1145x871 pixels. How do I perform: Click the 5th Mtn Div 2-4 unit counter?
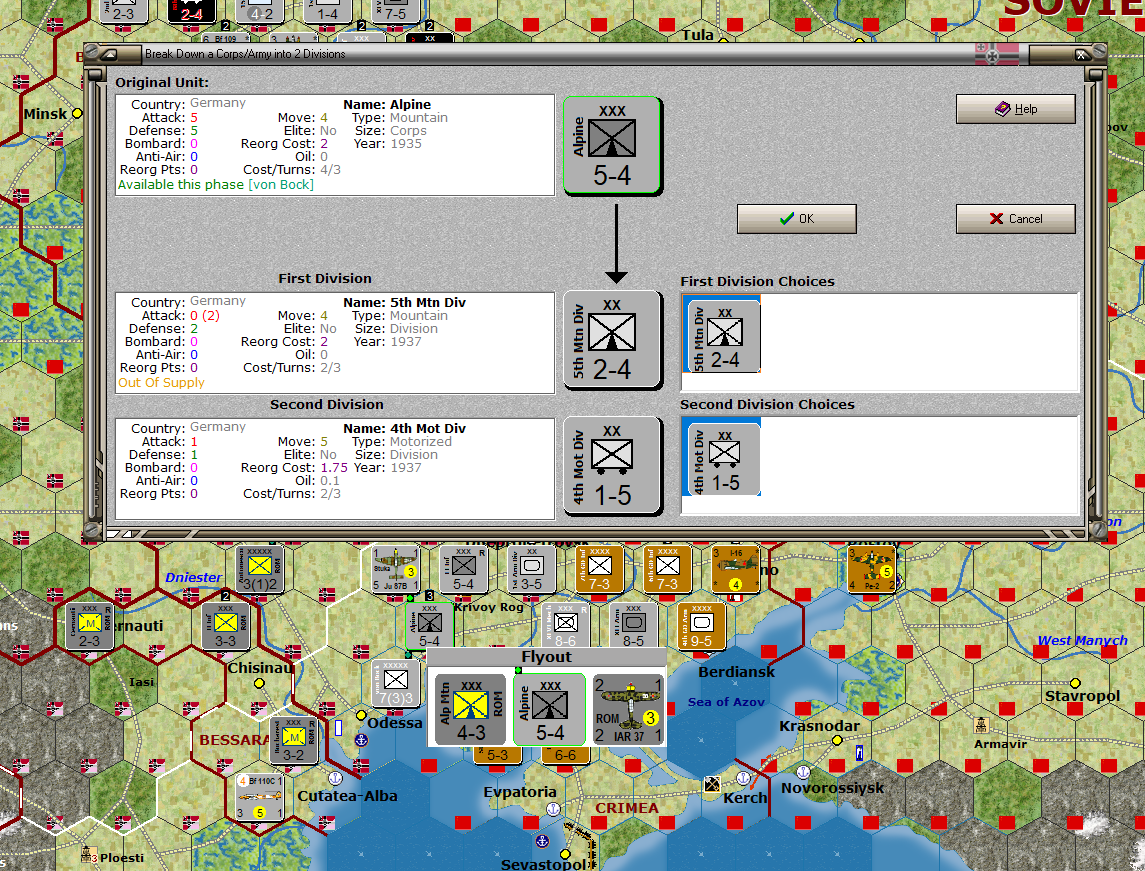click(612, 340)
